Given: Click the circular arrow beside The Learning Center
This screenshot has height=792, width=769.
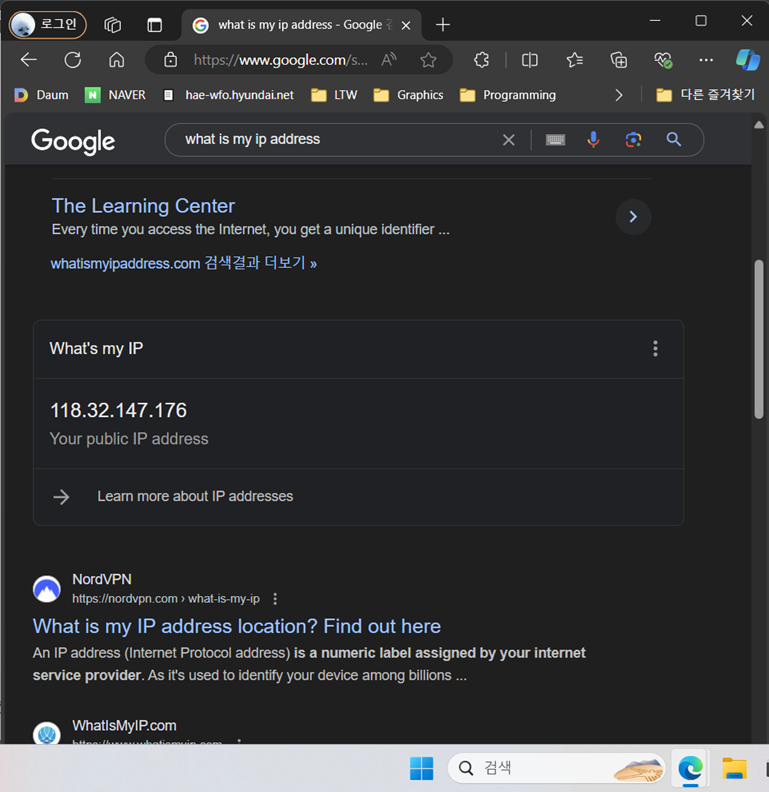Looking at the screenshot, I should click(x=633, y=217).
